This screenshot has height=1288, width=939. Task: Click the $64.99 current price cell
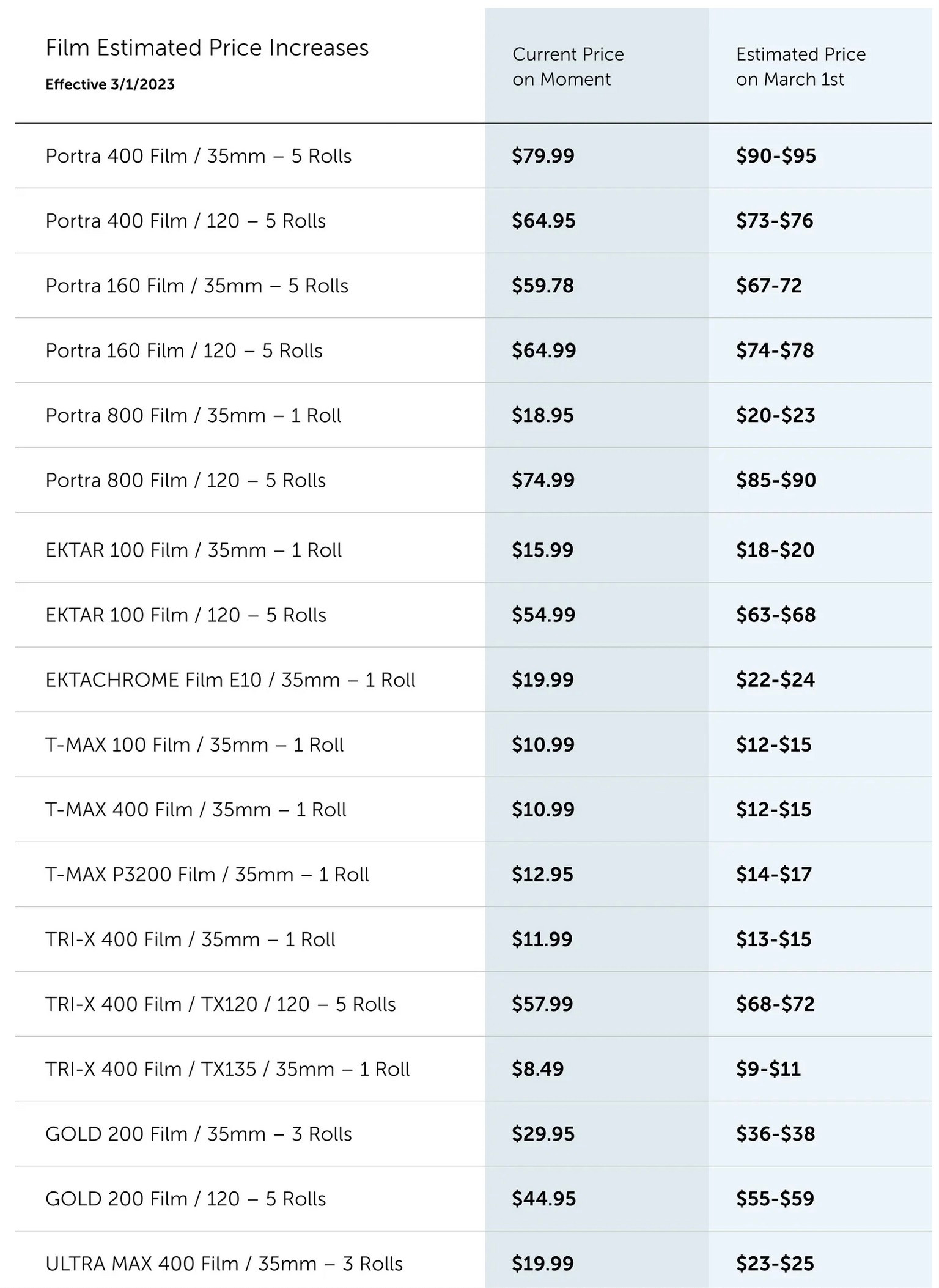coord(543,350)
